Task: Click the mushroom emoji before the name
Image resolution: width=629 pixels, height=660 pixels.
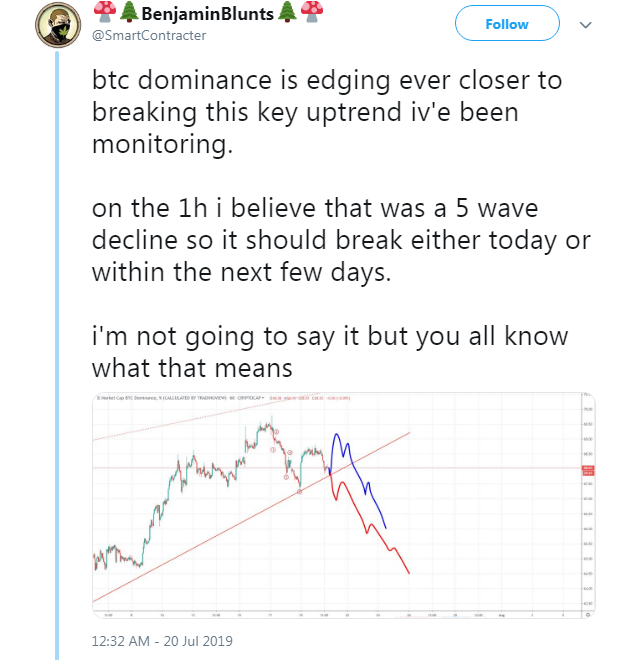Action: tap(102, 13)
